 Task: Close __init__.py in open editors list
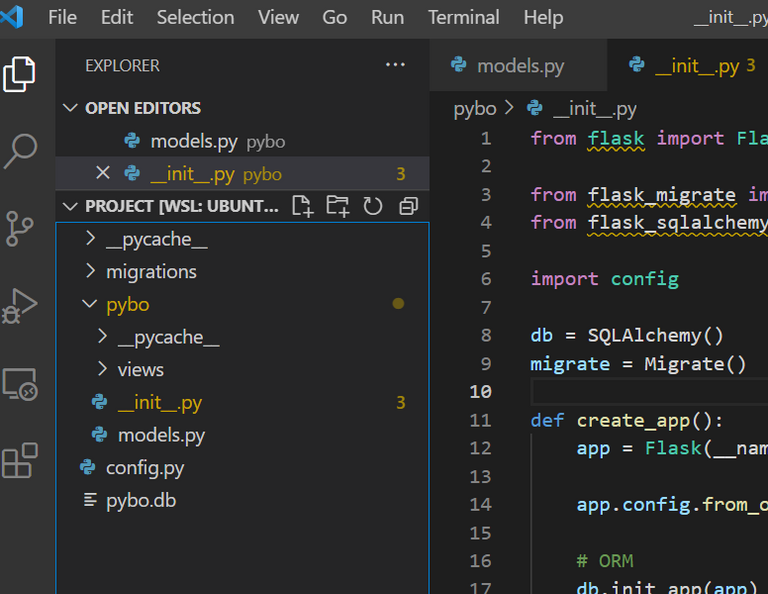[x=103, y=173]
